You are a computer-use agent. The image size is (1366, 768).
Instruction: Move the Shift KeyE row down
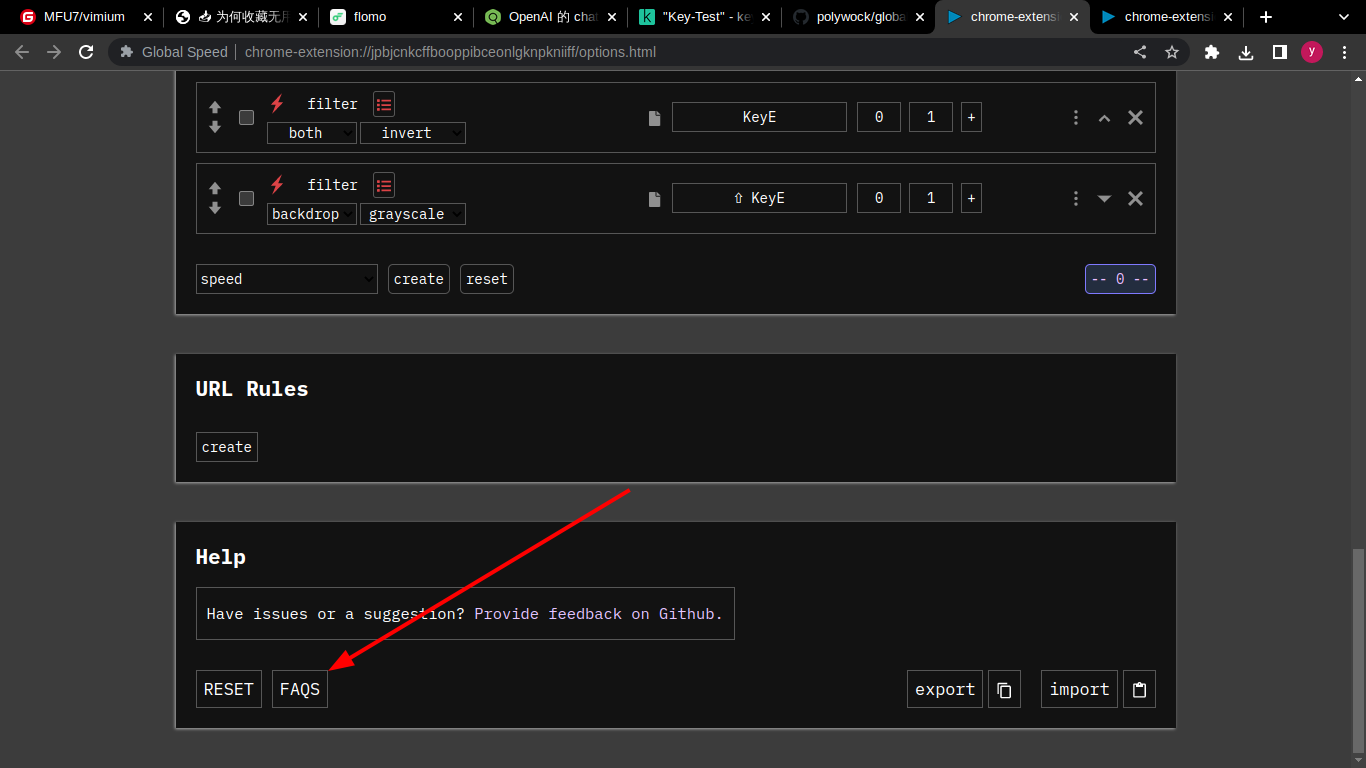215,208
